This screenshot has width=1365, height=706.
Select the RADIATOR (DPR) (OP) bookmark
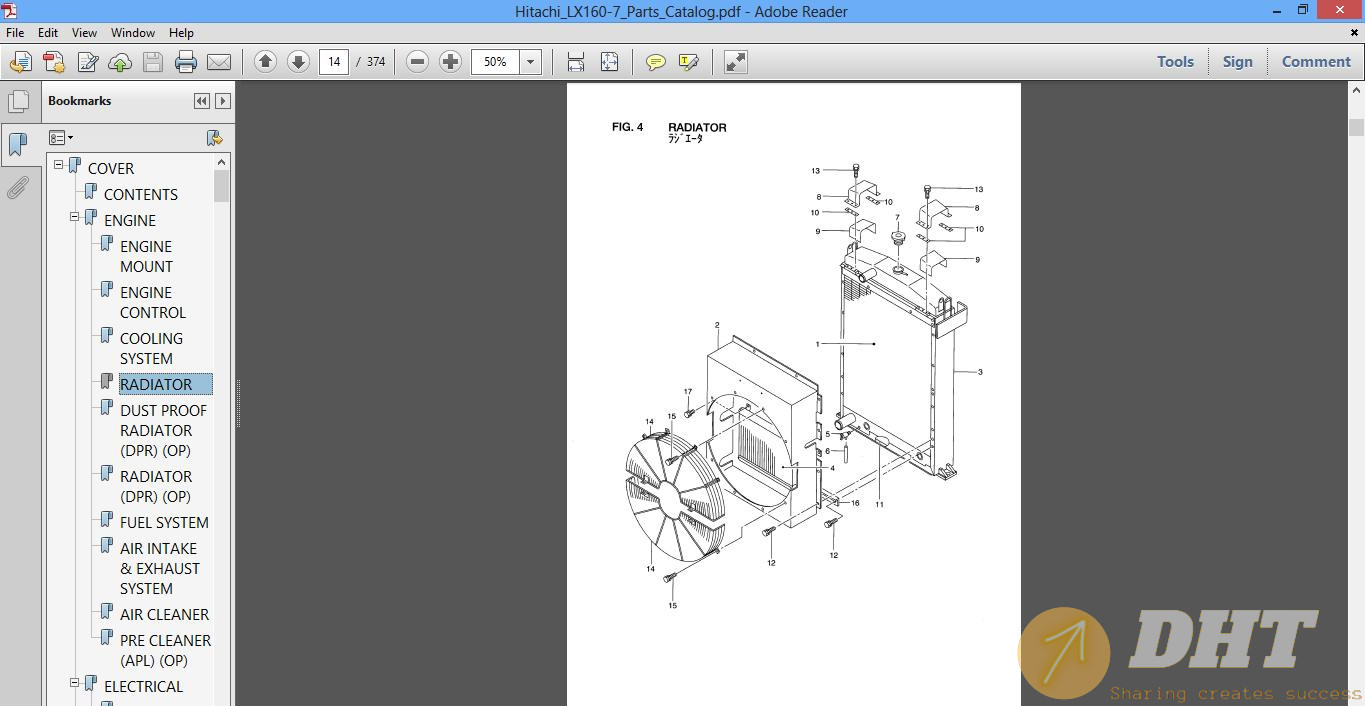[x=156, y=486]
